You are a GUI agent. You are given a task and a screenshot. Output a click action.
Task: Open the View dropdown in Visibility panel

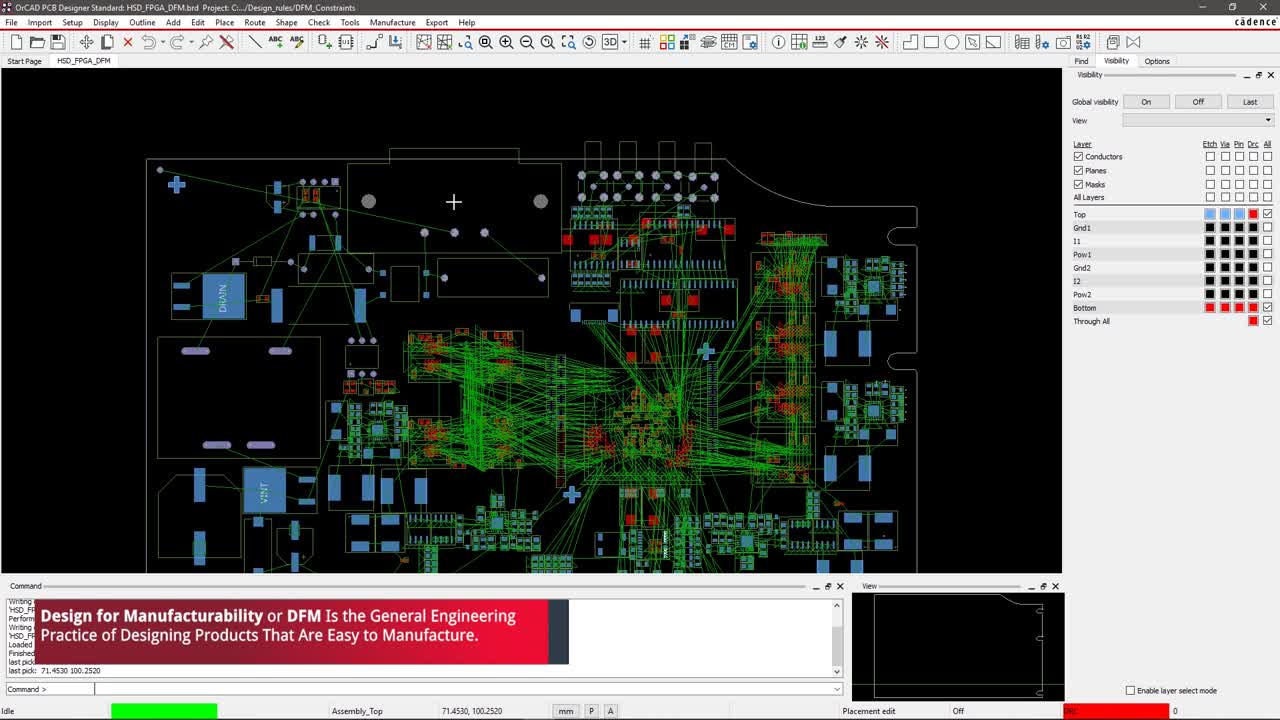pos(1268,121)
